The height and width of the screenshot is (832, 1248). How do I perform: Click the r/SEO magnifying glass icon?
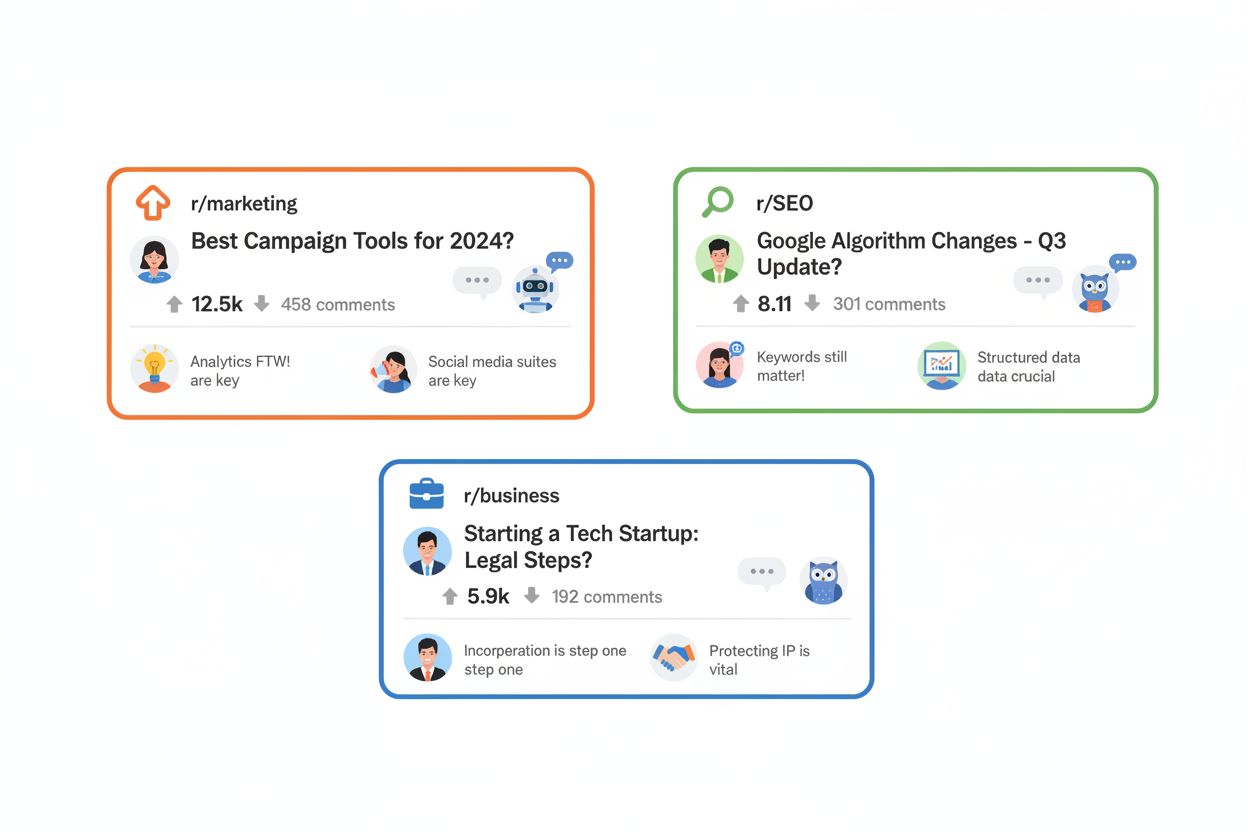click(x=717, y=203)
